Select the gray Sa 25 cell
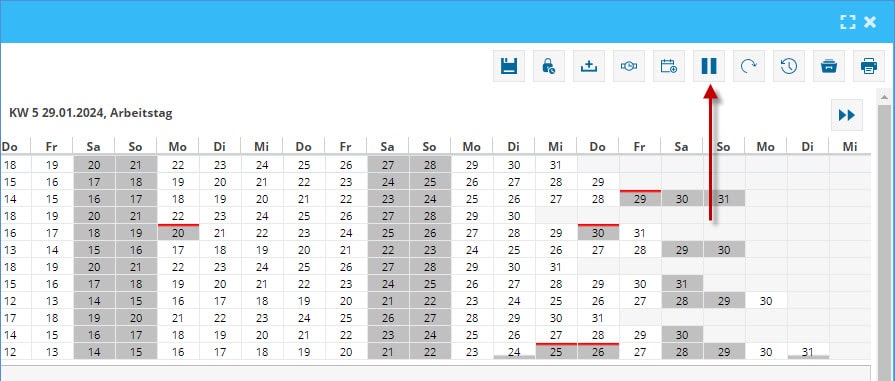 coord(388,233)
